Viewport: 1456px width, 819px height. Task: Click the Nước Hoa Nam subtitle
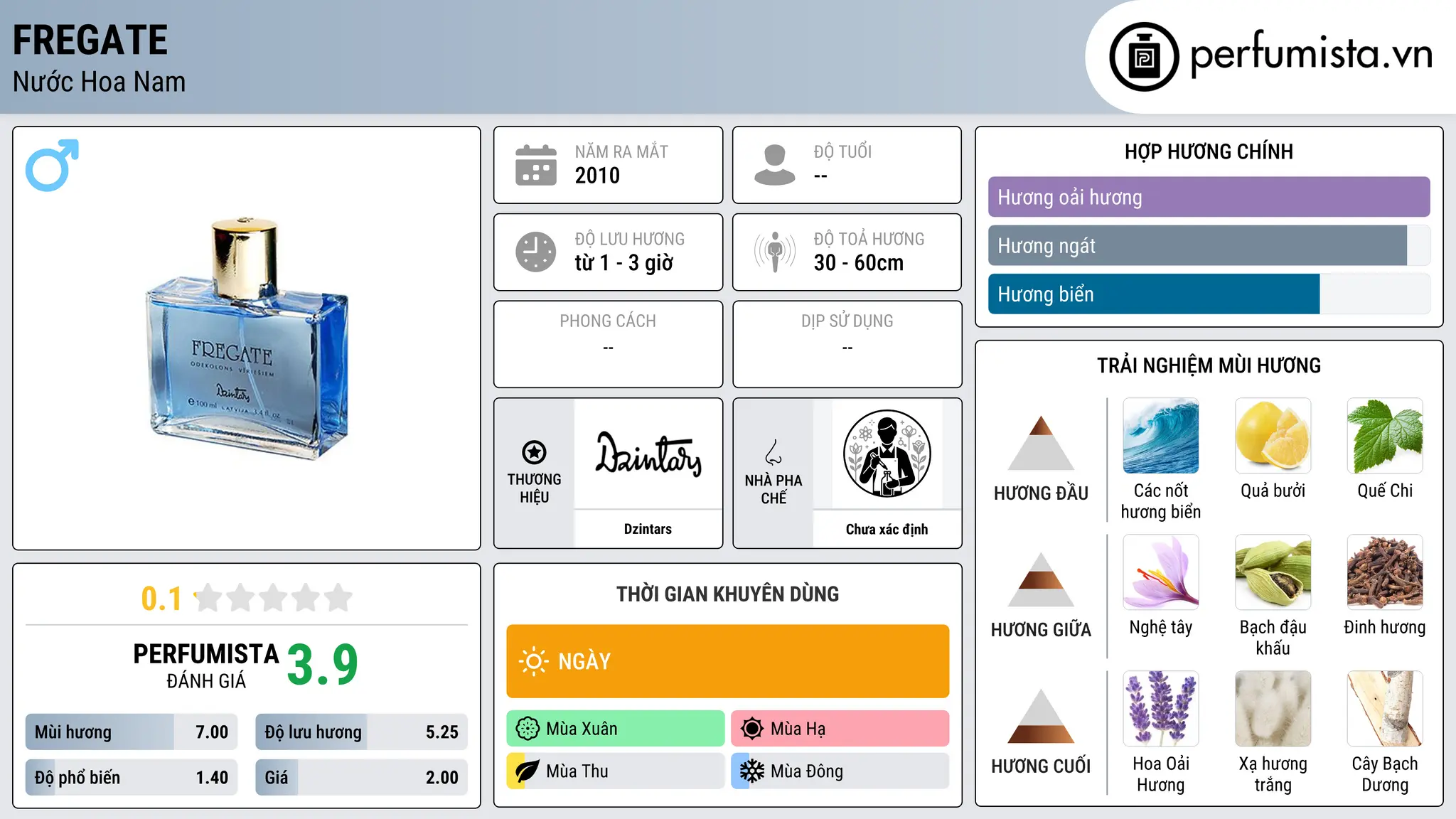100,82
